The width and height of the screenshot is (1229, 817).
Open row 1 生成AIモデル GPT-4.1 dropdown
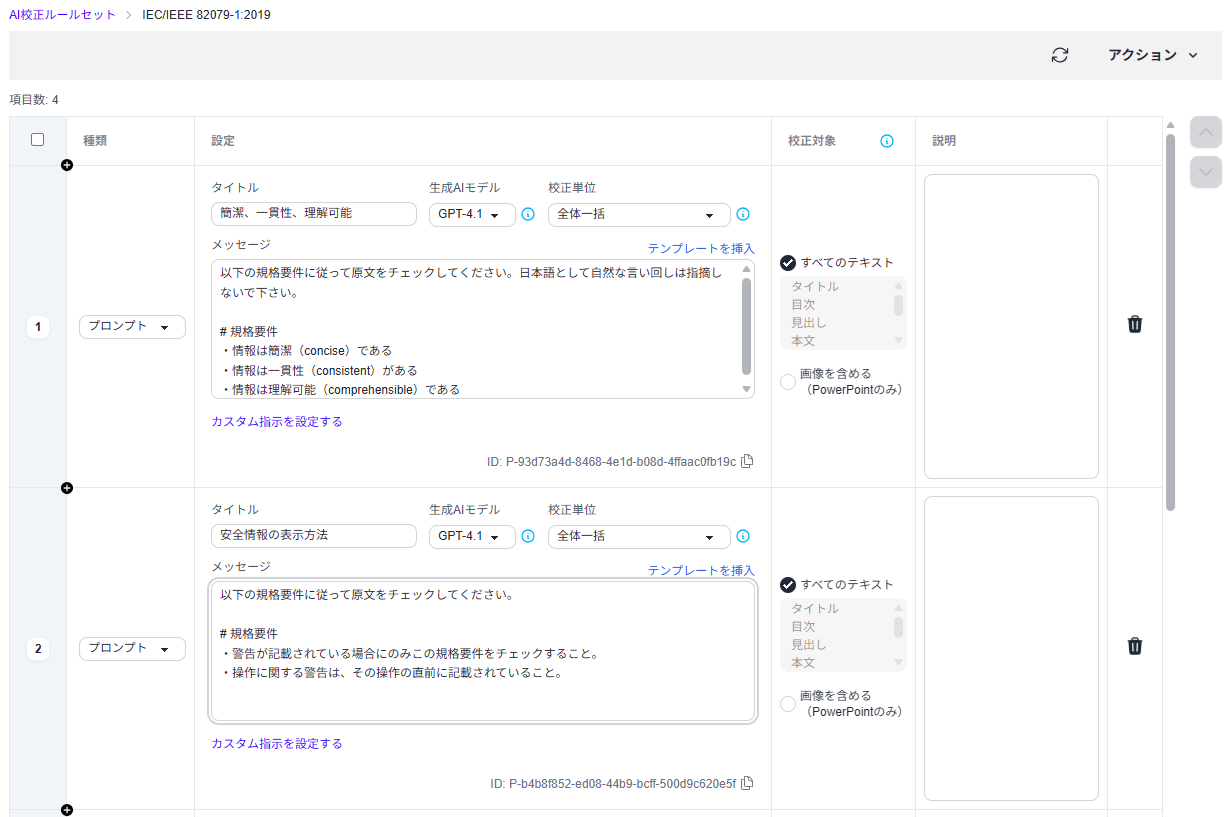click(472, 215)
